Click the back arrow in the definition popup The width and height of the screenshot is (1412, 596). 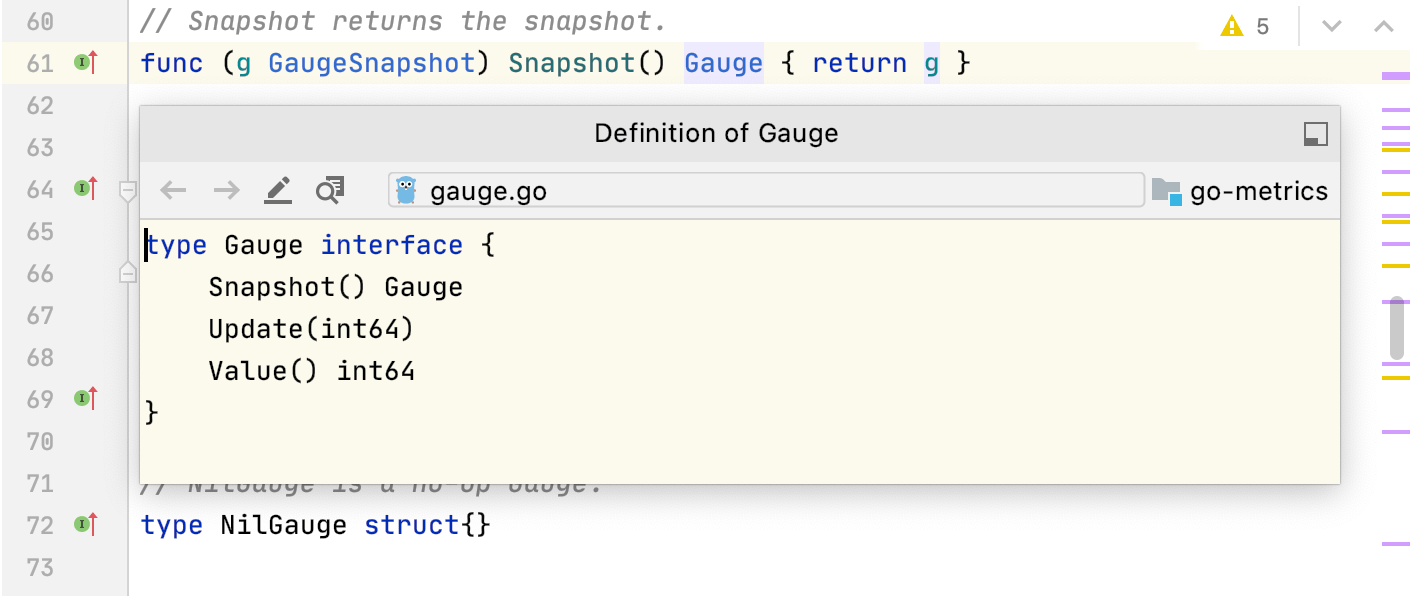tap(174, 190)
